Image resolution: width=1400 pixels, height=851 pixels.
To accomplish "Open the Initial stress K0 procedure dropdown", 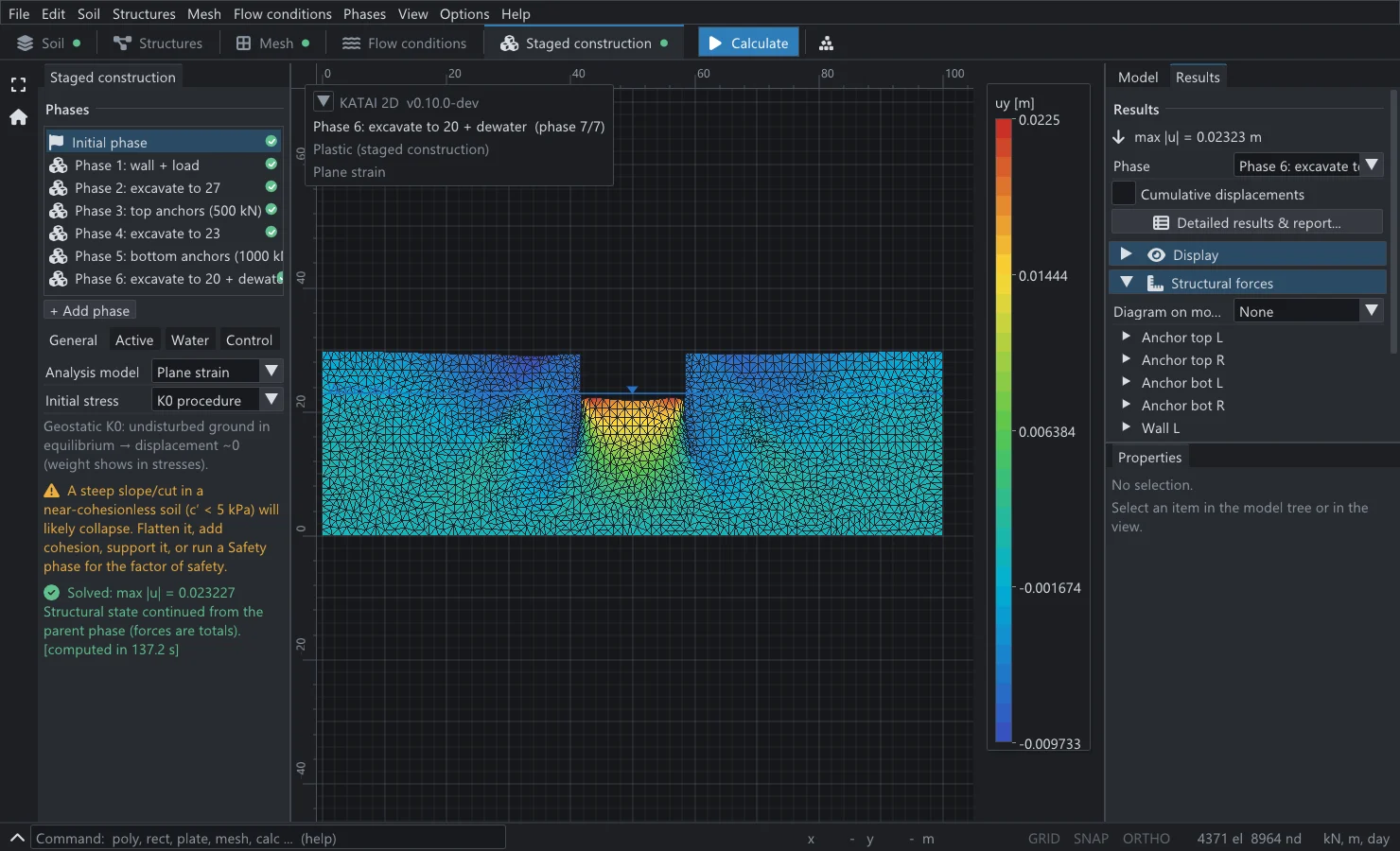I will (218, 400).
